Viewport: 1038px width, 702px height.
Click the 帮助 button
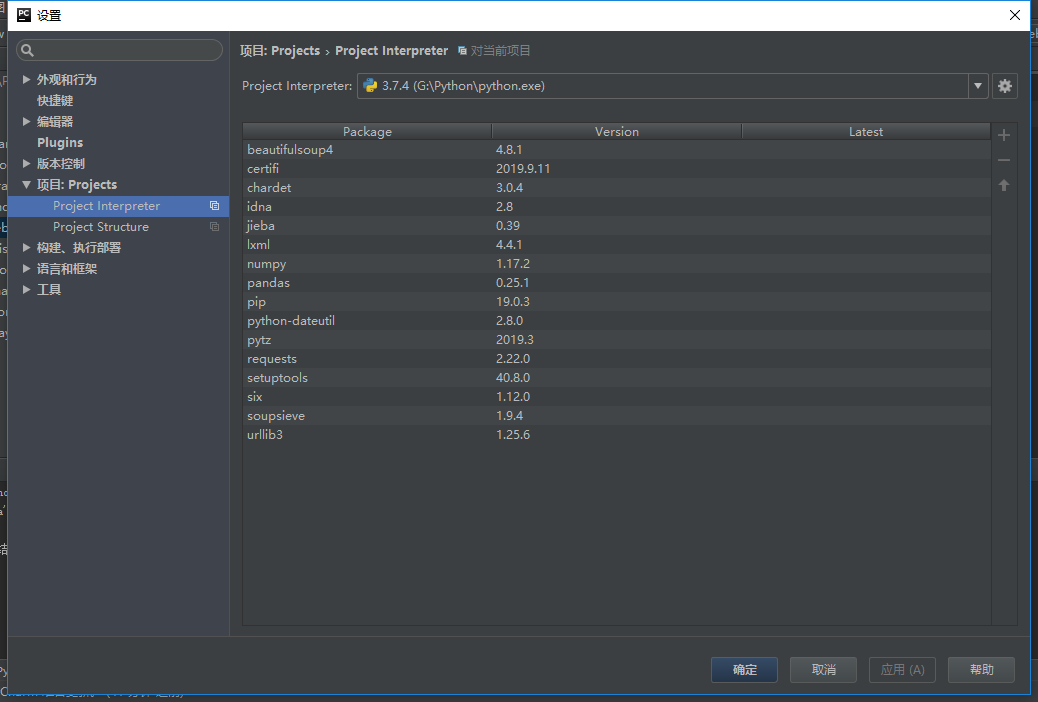click(981, 670)
